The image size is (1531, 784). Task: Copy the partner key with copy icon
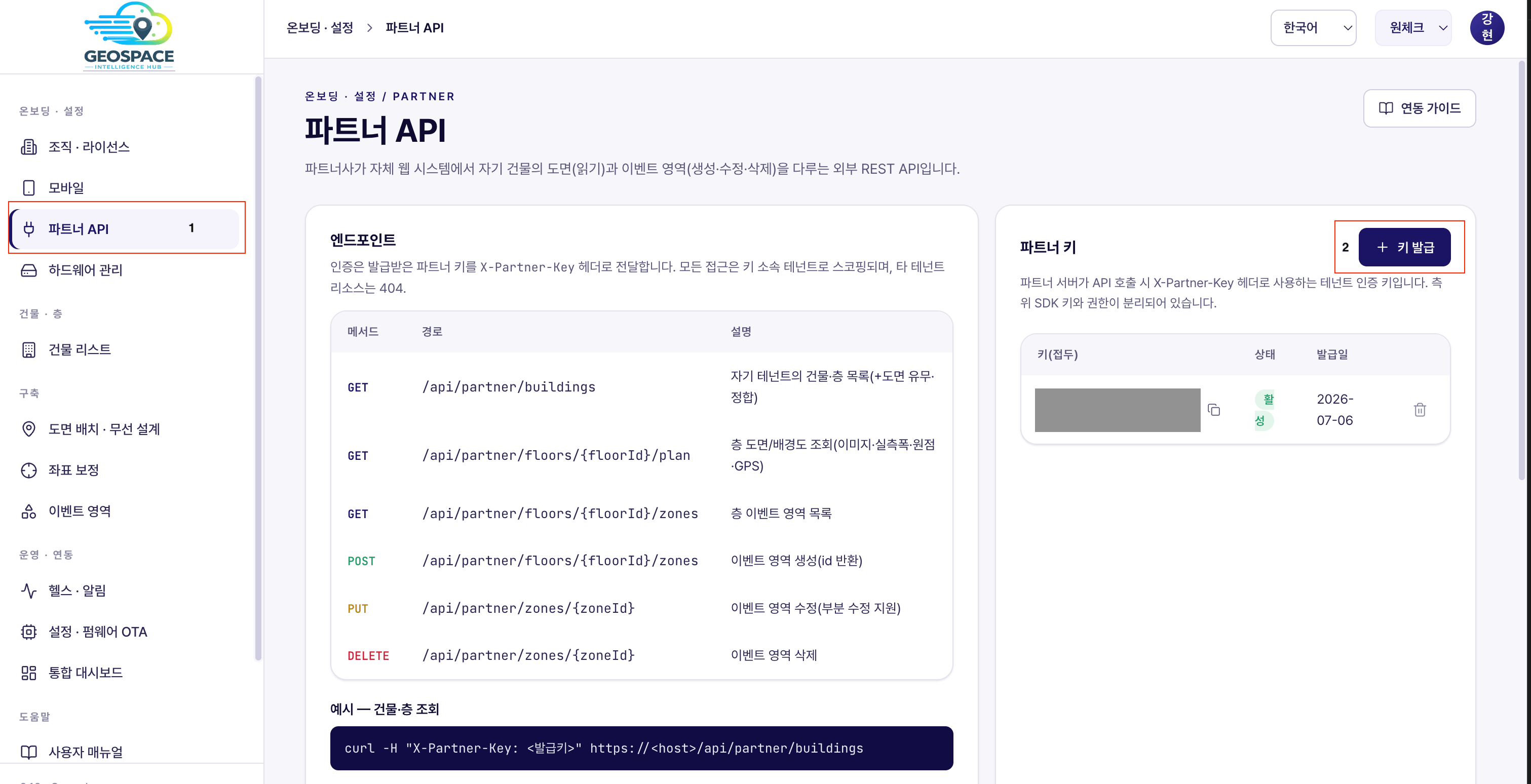coord(1214,410)
